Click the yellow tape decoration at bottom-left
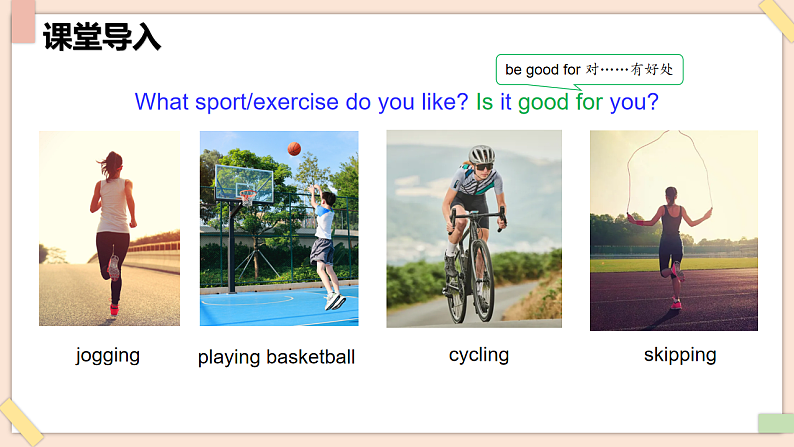The image size is (794, 447). 20,421
